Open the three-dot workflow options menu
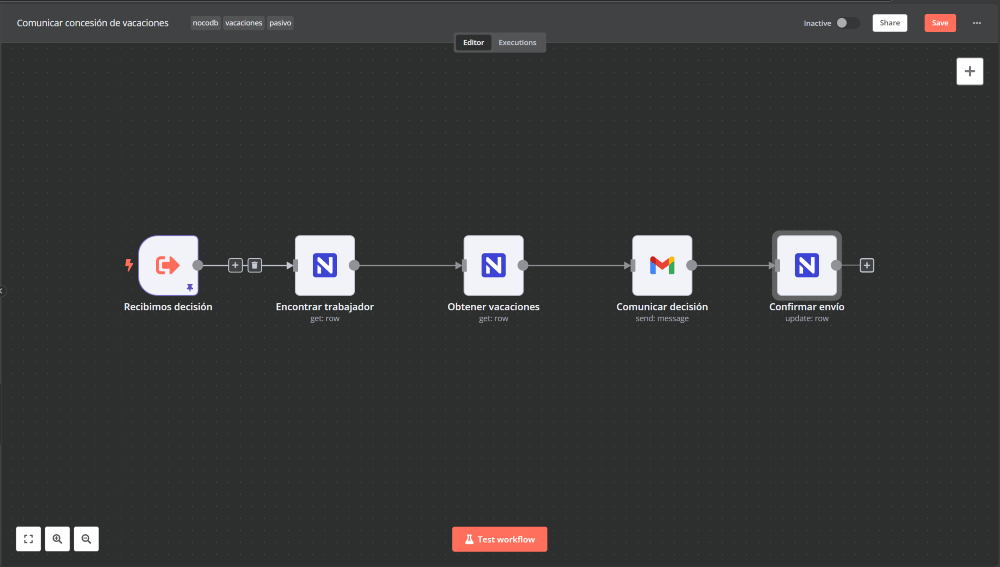The width and height of the screenshot is (1000, 567). click(x=976, y=23)
